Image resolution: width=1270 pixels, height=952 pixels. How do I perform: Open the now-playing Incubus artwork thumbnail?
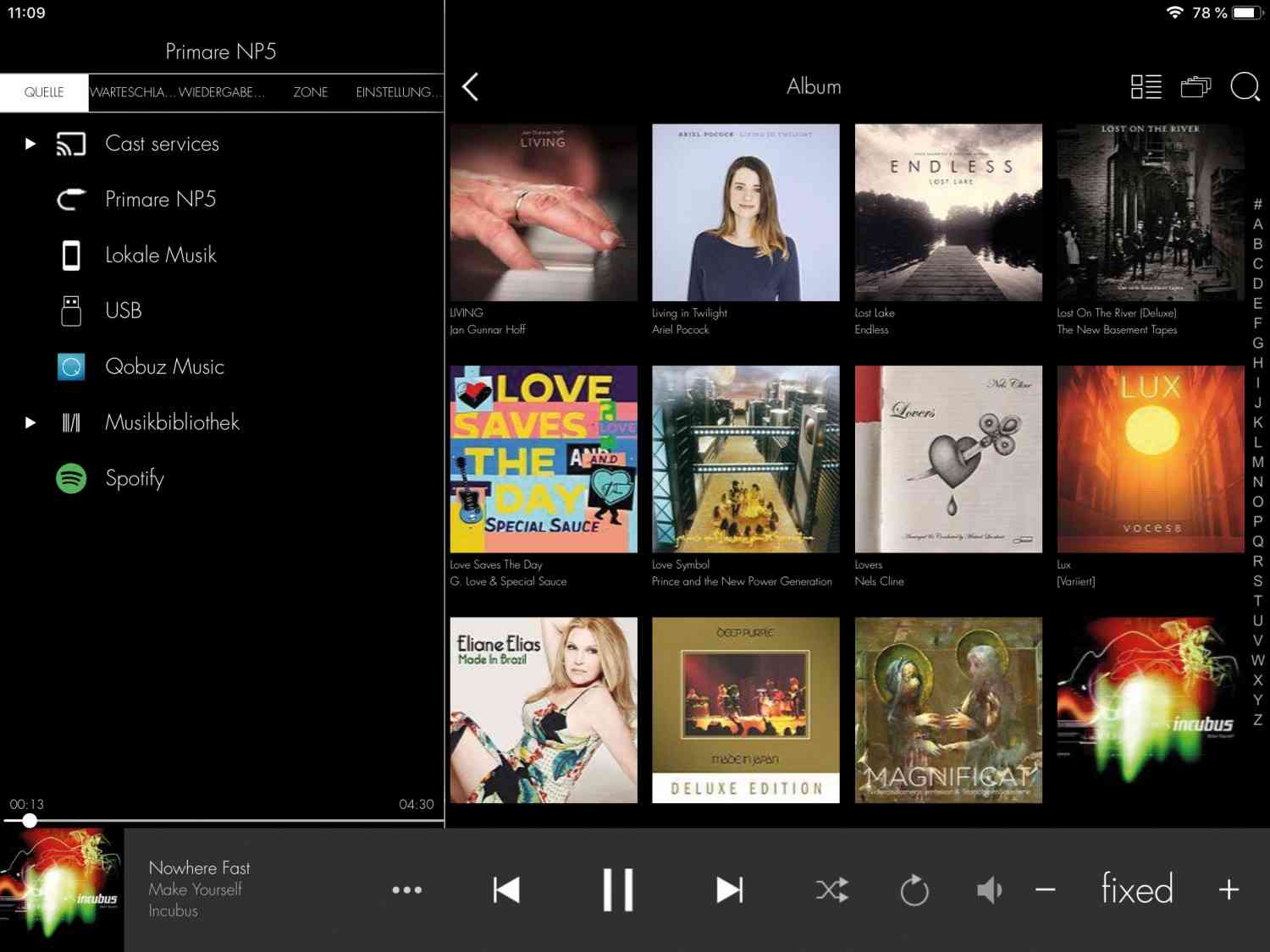(62, 889)
